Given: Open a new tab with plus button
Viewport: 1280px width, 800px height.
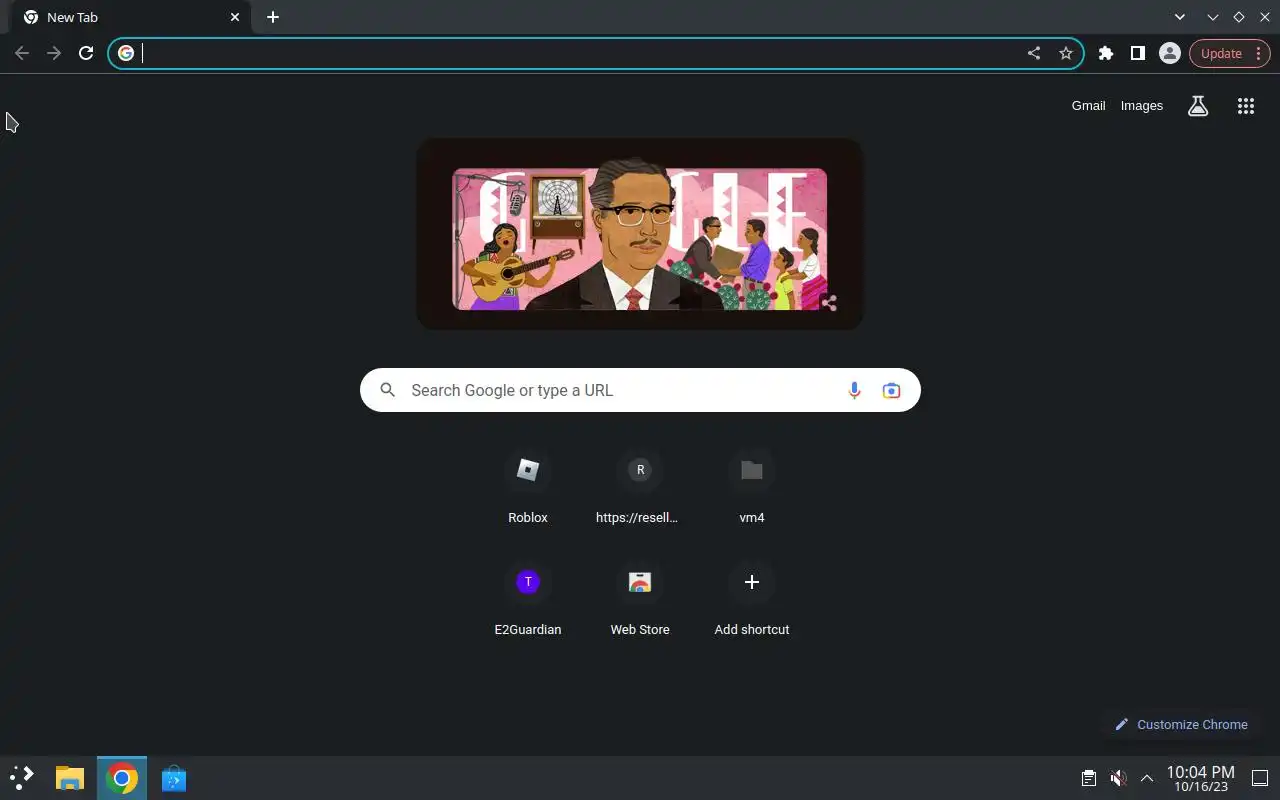Looking at the screenshot, I should coord(273,17).
